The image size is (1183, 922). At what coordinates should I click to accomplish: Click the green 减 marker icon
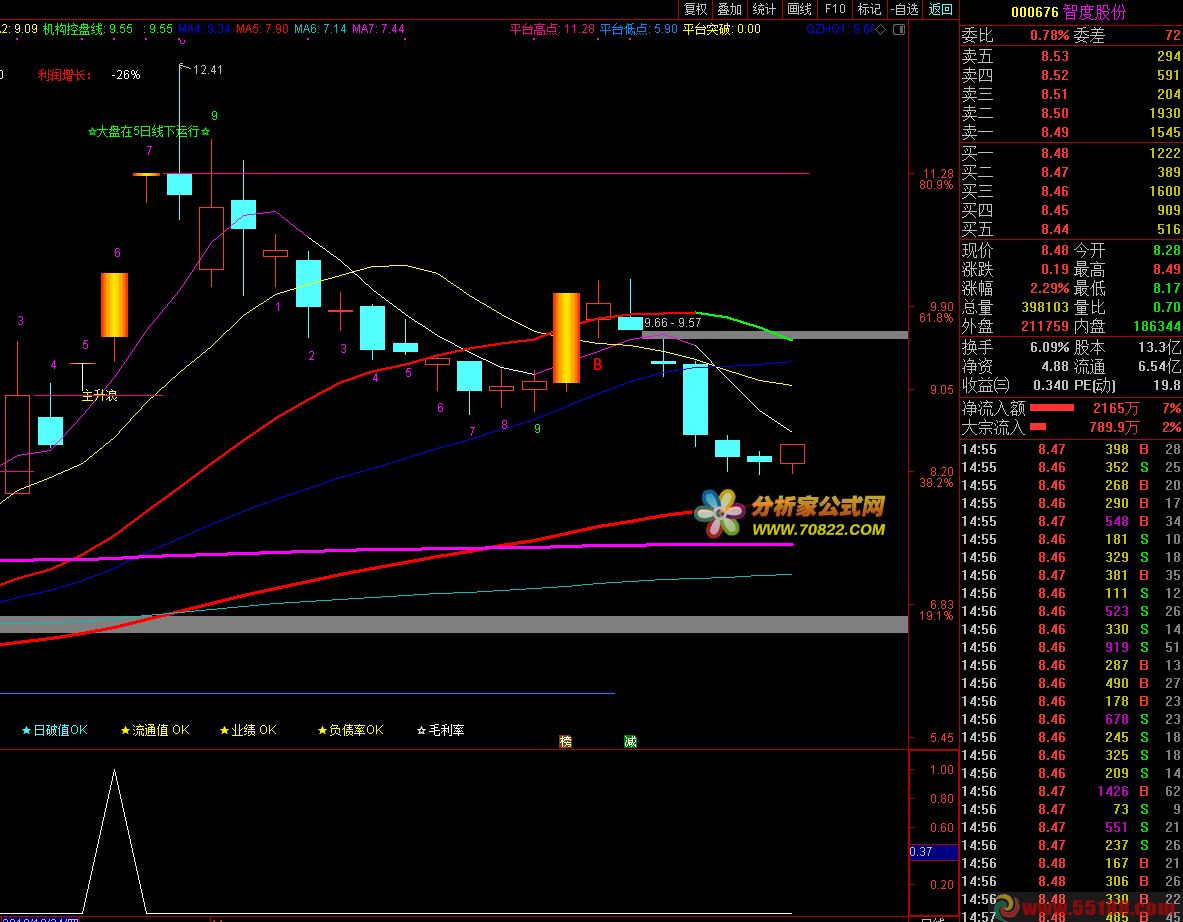631,742
